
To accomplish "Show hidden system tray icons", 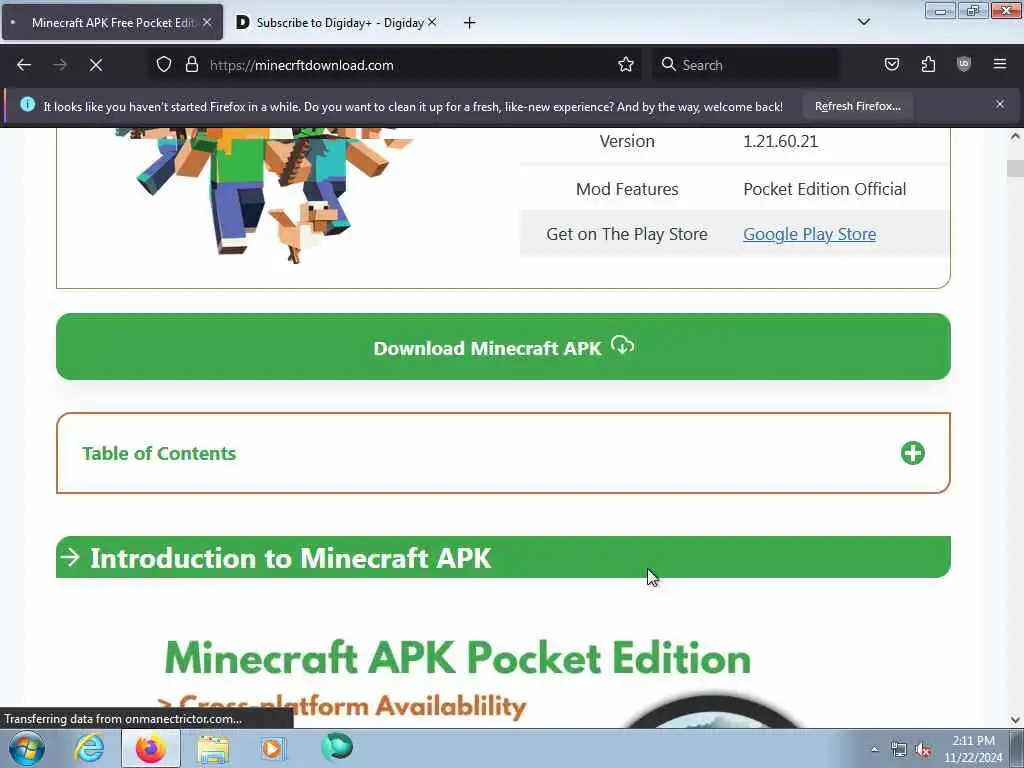I will pyautogui.click(x=874, y=749).
